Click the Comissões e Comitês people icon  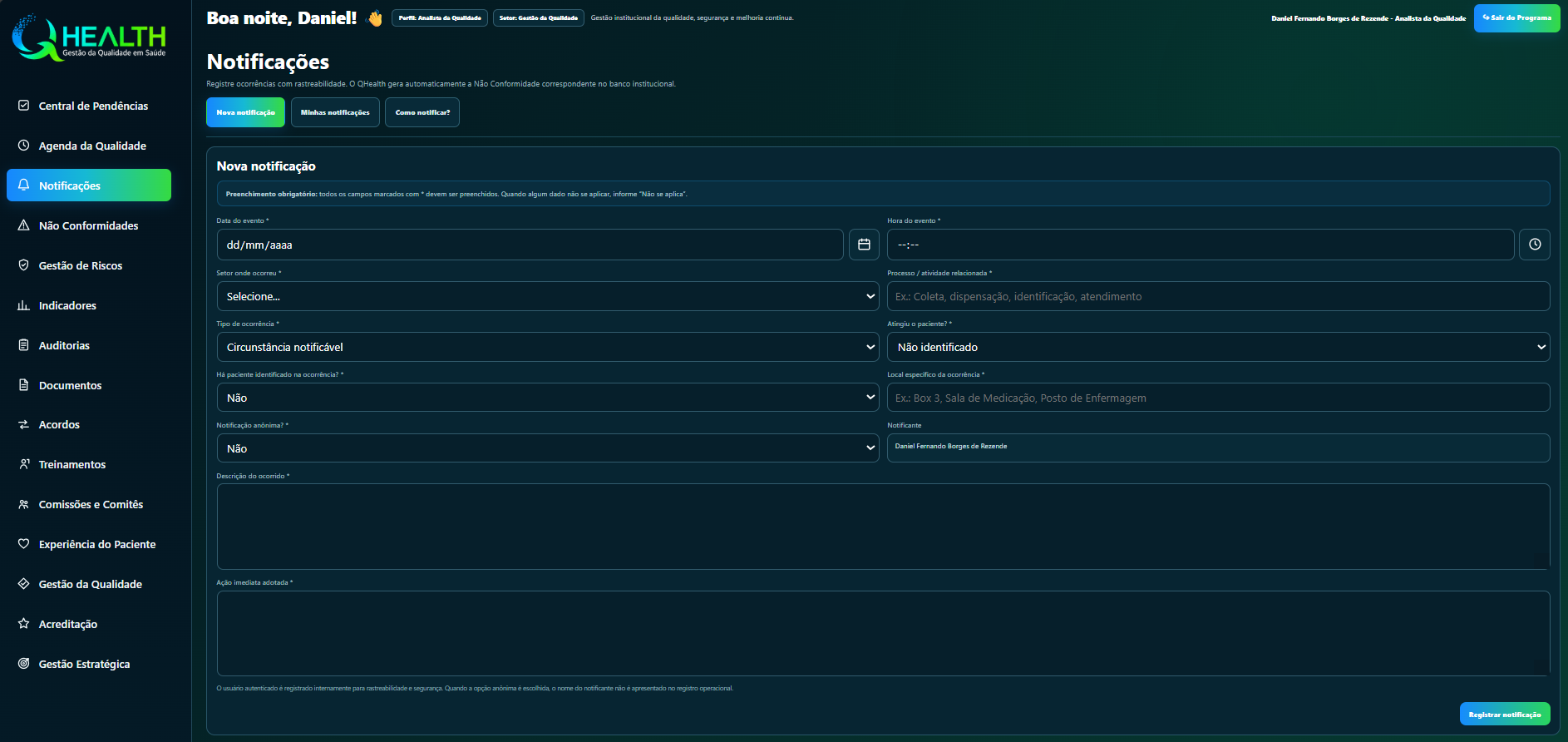point(24,504)
